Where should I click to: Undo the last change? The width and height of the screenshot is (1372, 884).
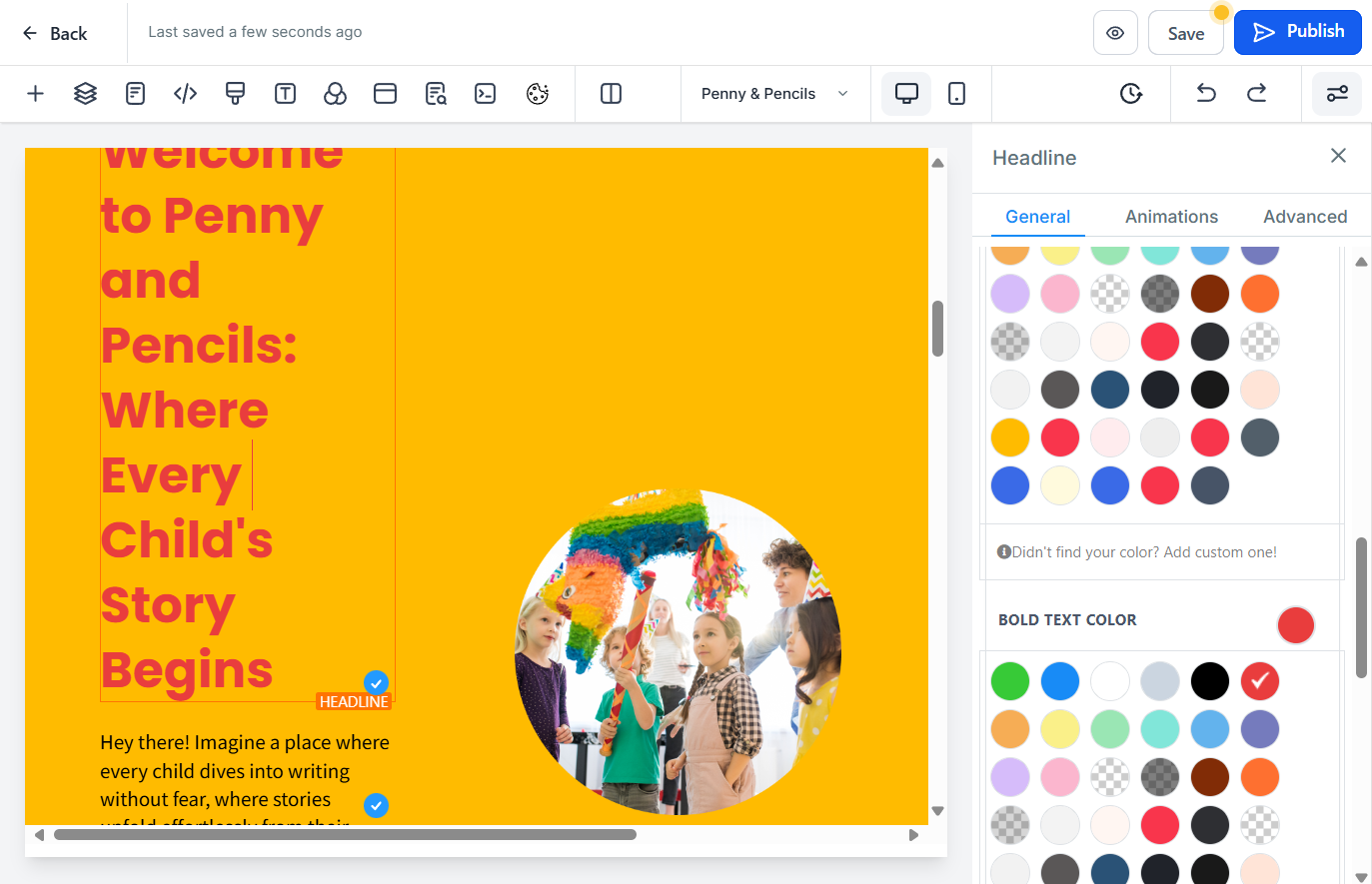point(1206,94)
